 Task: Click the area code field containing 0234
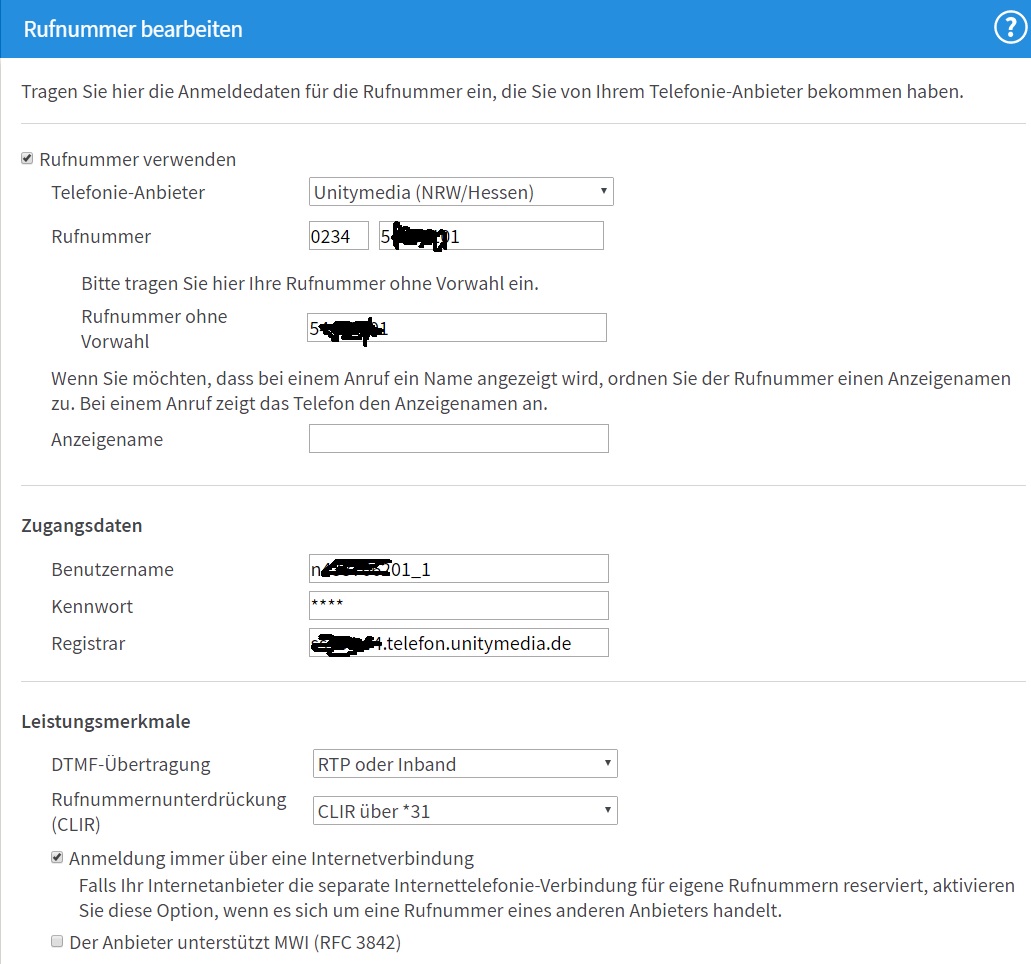pyautogui.click(x=339, y=236)
